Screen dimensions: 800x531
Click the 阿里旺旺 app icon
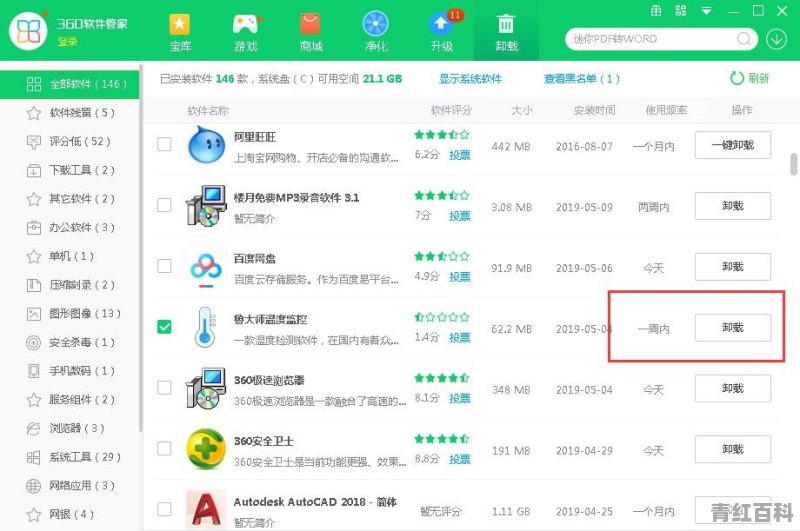pyautogui.click(x=207, y=145)
